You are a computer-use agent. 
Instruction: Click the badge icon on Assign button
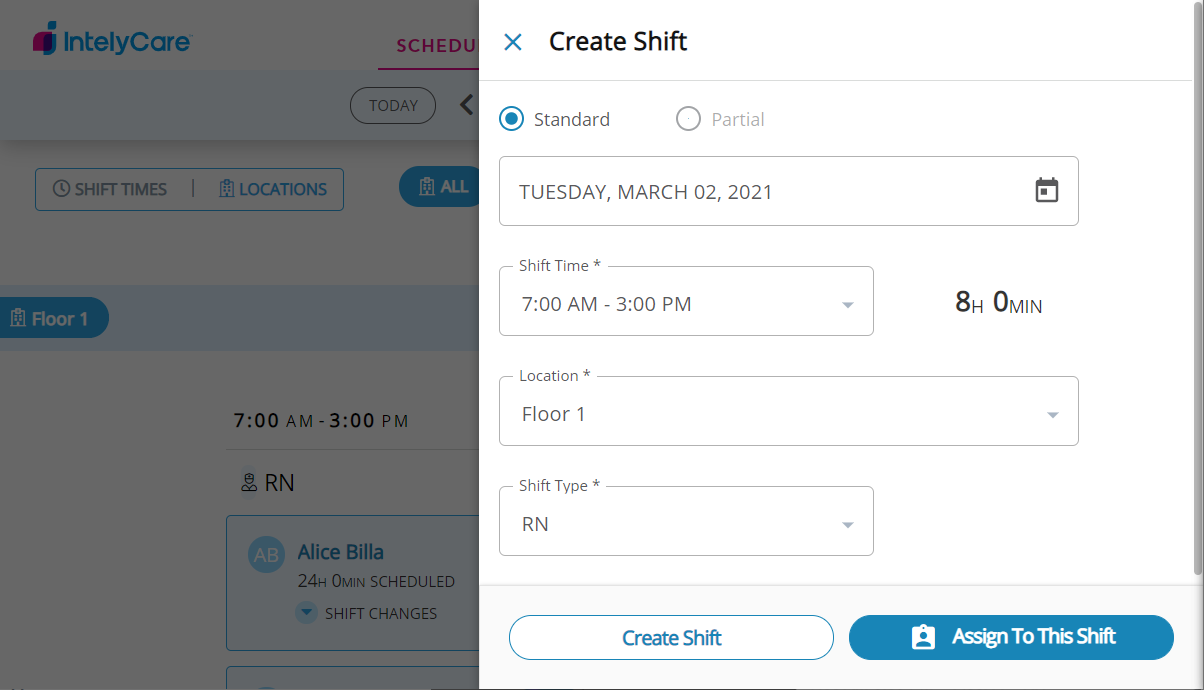tap(923, 637)
